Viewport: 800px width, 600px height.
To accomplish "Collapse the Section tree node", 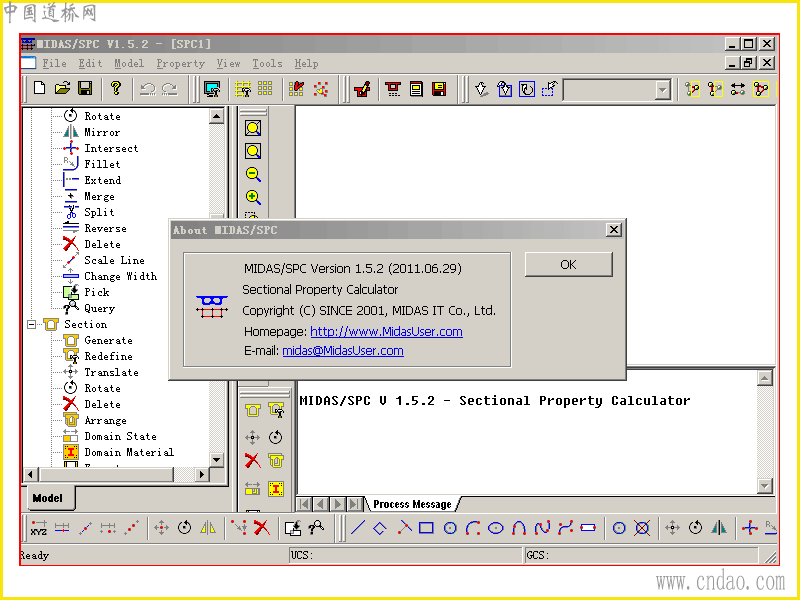I will tap(32, 324).
